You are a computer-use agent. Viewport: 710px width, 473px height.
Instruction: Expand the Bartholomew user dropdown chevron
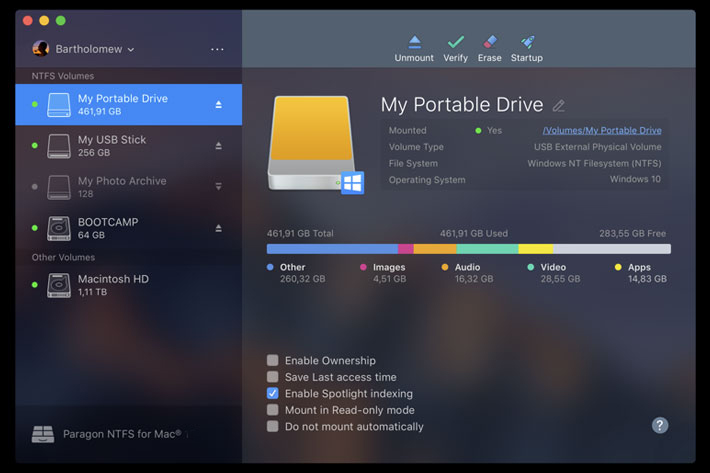131,49
